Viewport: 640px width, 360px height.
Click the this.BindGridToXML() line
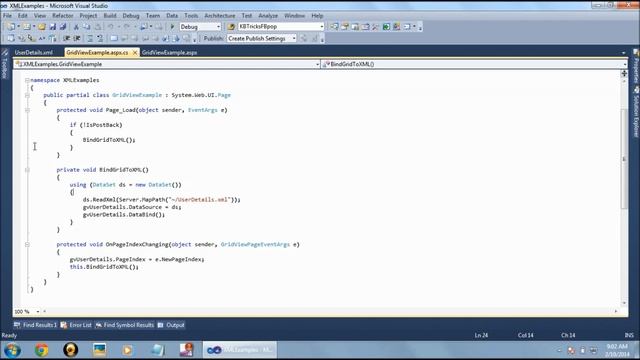click(104, 267)
